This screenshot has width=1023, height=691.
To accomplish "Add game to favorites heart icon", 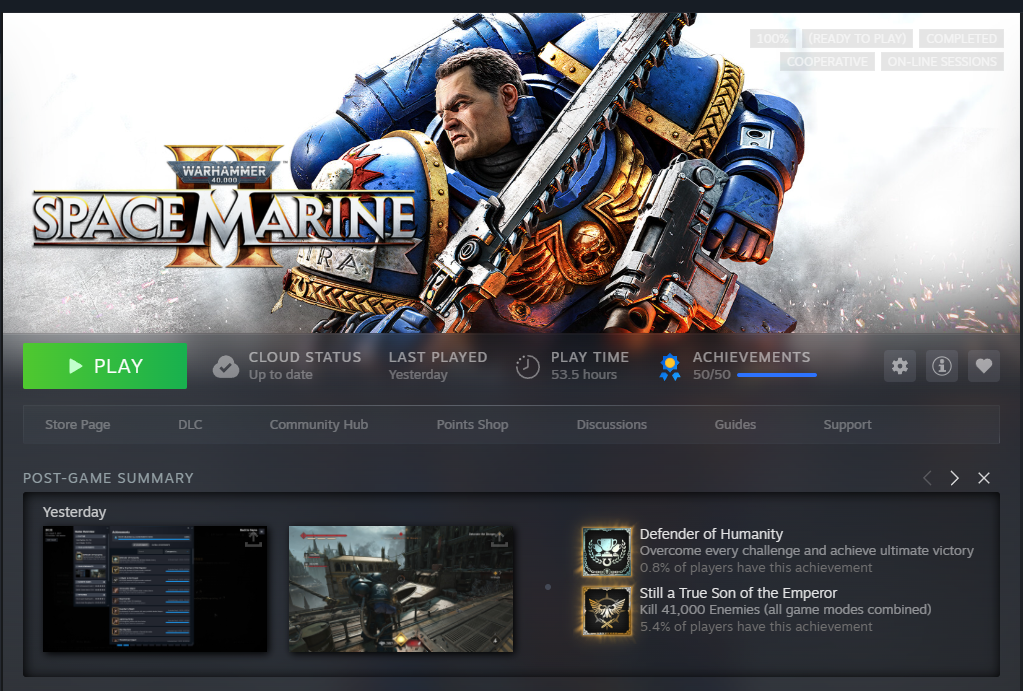I will pyautogui.click(x=984, y=366).
